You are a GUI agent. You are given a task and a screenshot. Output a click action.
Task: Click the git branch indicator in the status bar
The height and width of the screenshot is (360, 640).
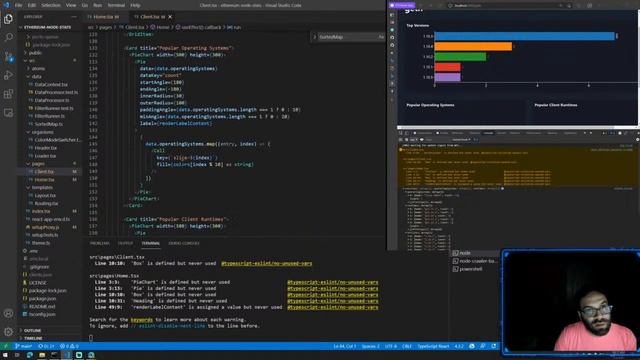[x=23, y=346]
